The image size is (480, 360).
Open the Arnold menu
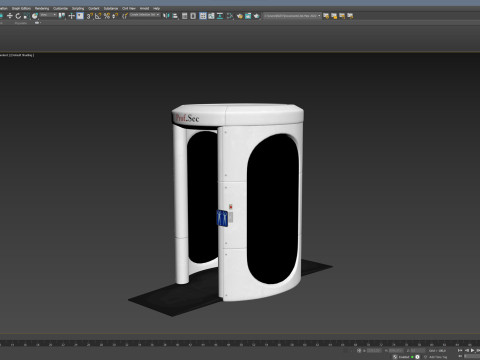click(144, 8)
